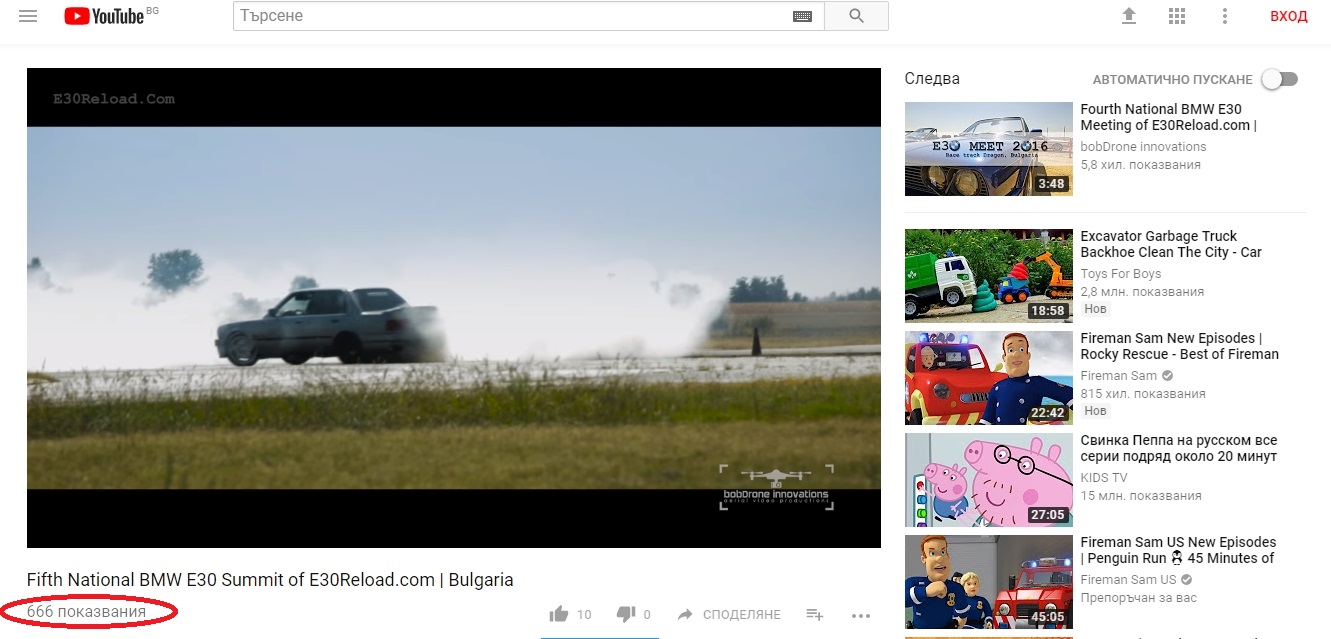Screen dimensions: 1331x639
Task: Click title 'Fourth National BMW E30 Meeting'
Action: point(1168,117)
